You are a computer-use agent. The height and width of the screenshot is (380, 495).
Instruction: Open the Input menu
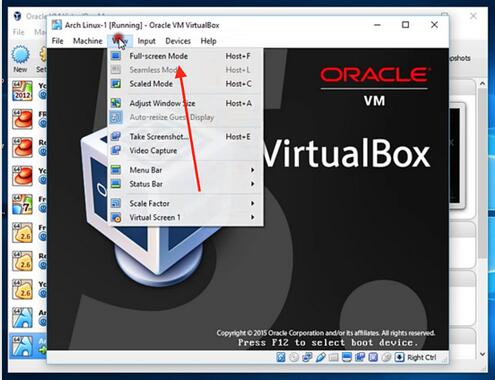146,41
